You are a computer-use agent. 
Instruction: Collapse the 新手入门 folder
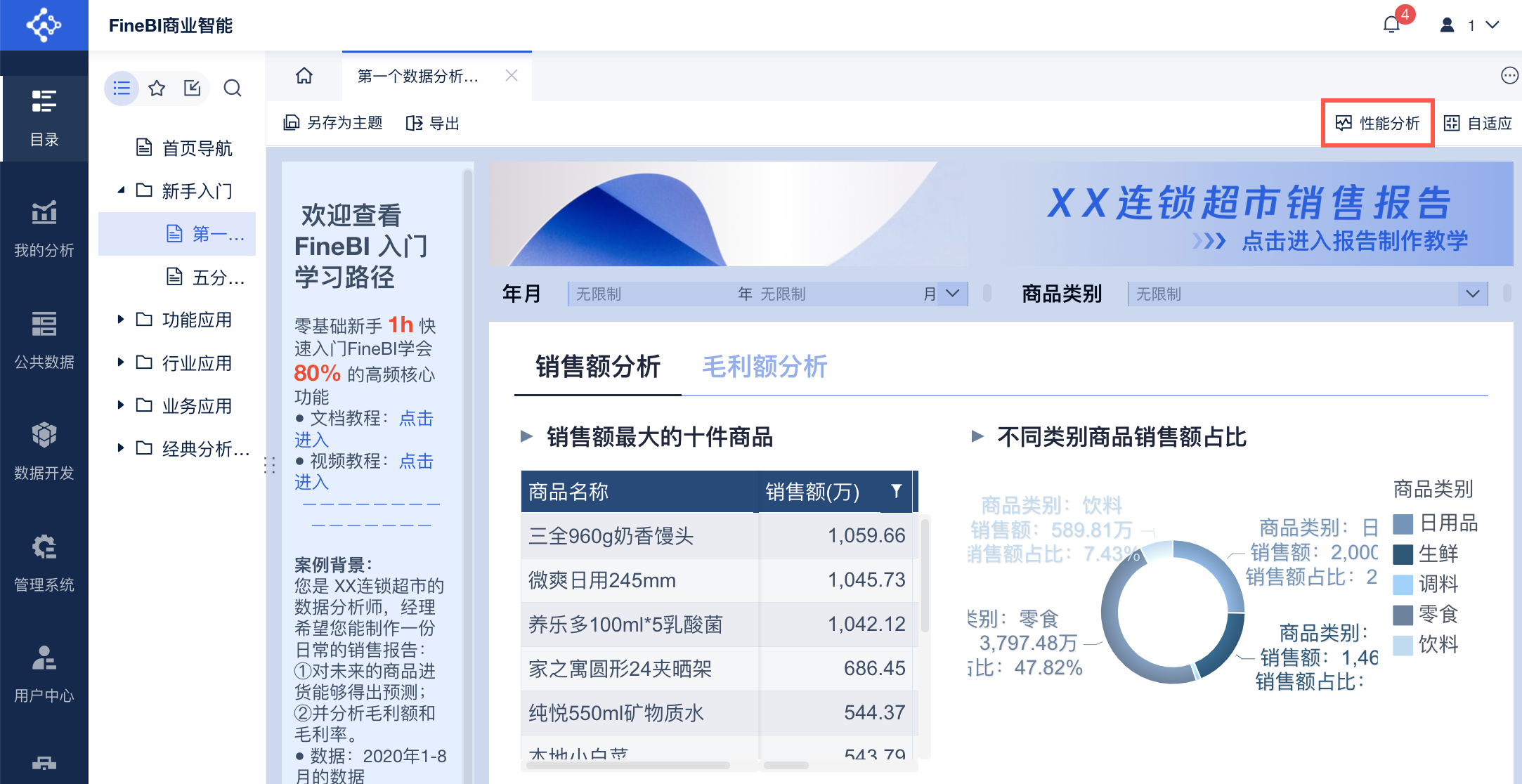[x=121, y=190]
